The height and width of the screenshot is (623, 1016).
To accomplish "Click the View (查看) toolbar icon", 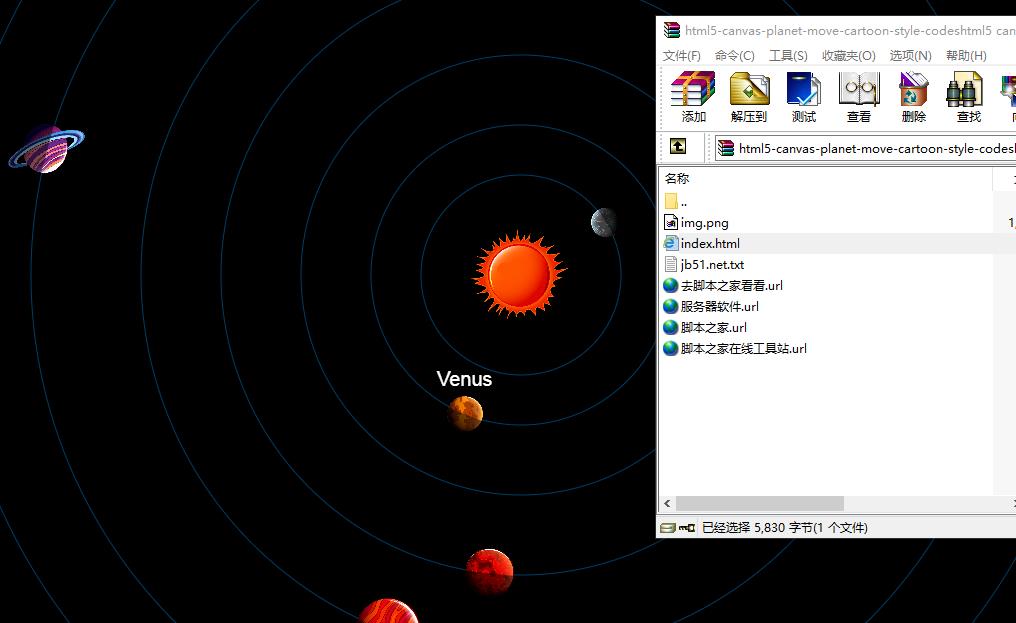I will click(859, 89).
